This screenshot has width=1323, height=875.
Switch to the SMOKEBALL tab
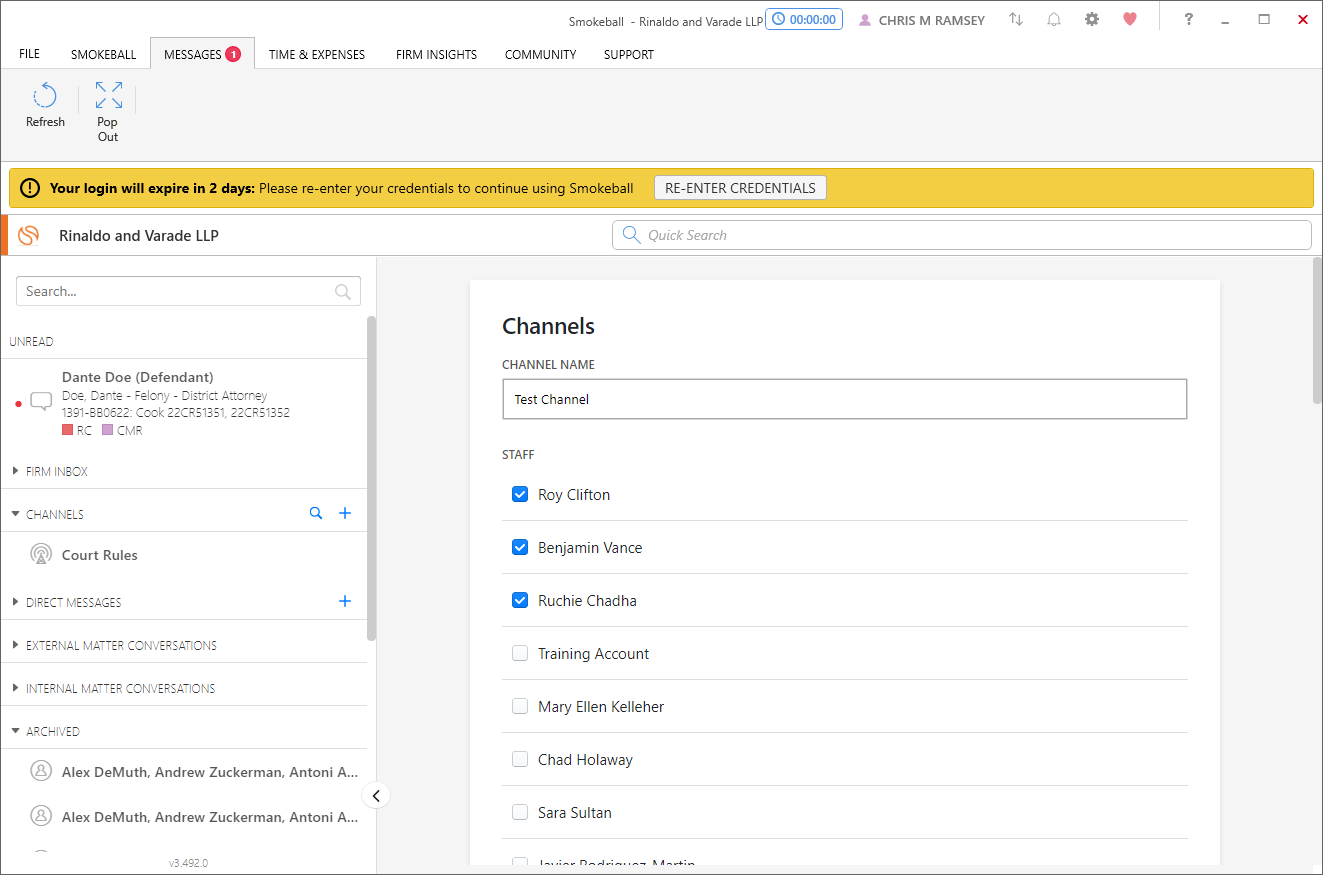coord(103,54)
